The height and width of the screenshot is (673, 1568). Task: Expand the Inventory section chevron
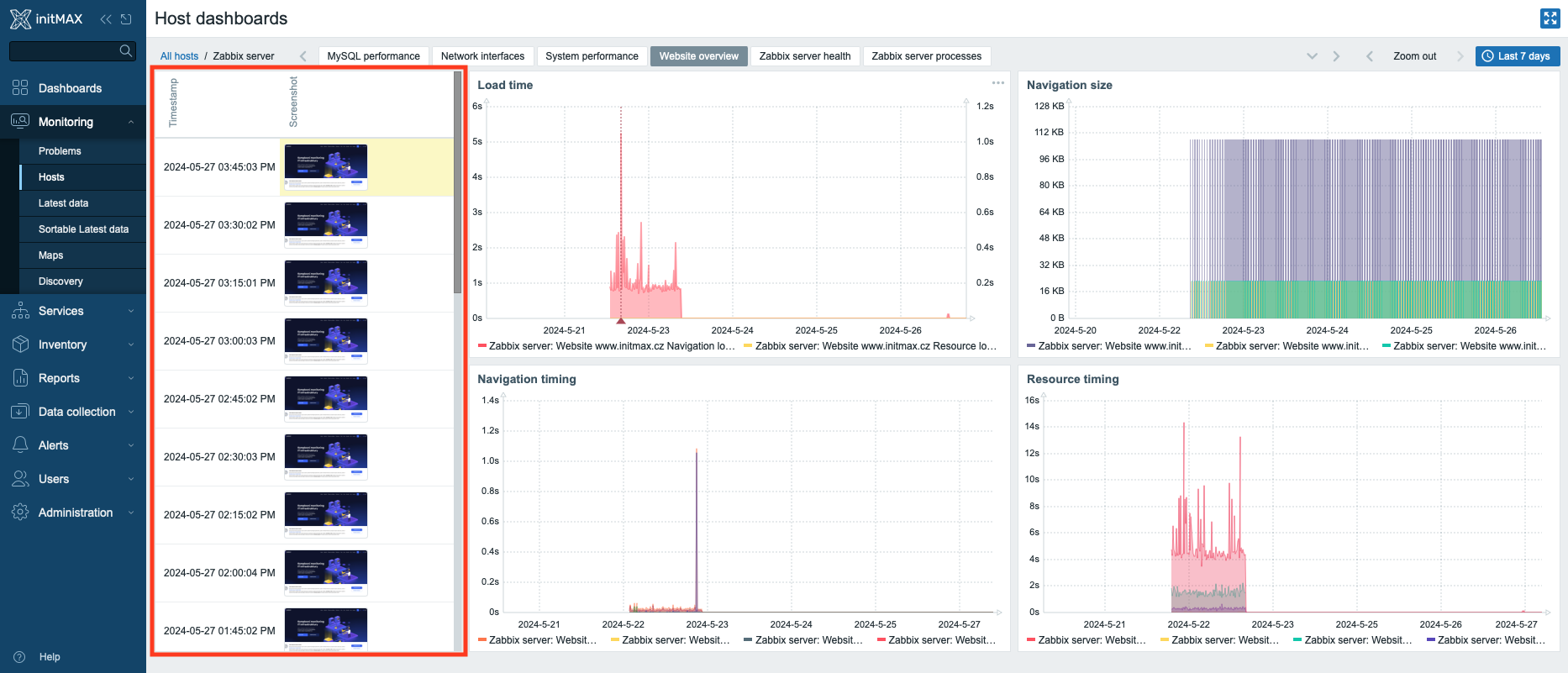point(131,344)
